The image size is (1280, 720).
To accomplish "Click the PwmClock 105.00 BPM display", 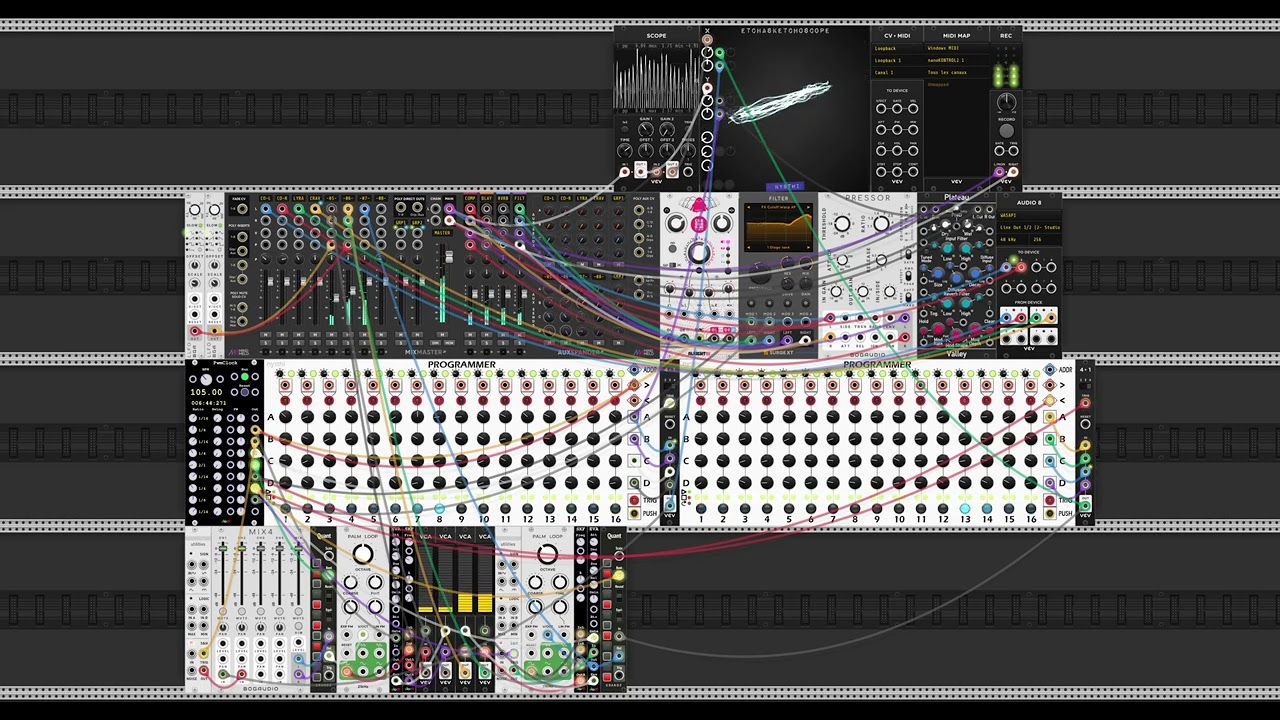I will (207, 392).
